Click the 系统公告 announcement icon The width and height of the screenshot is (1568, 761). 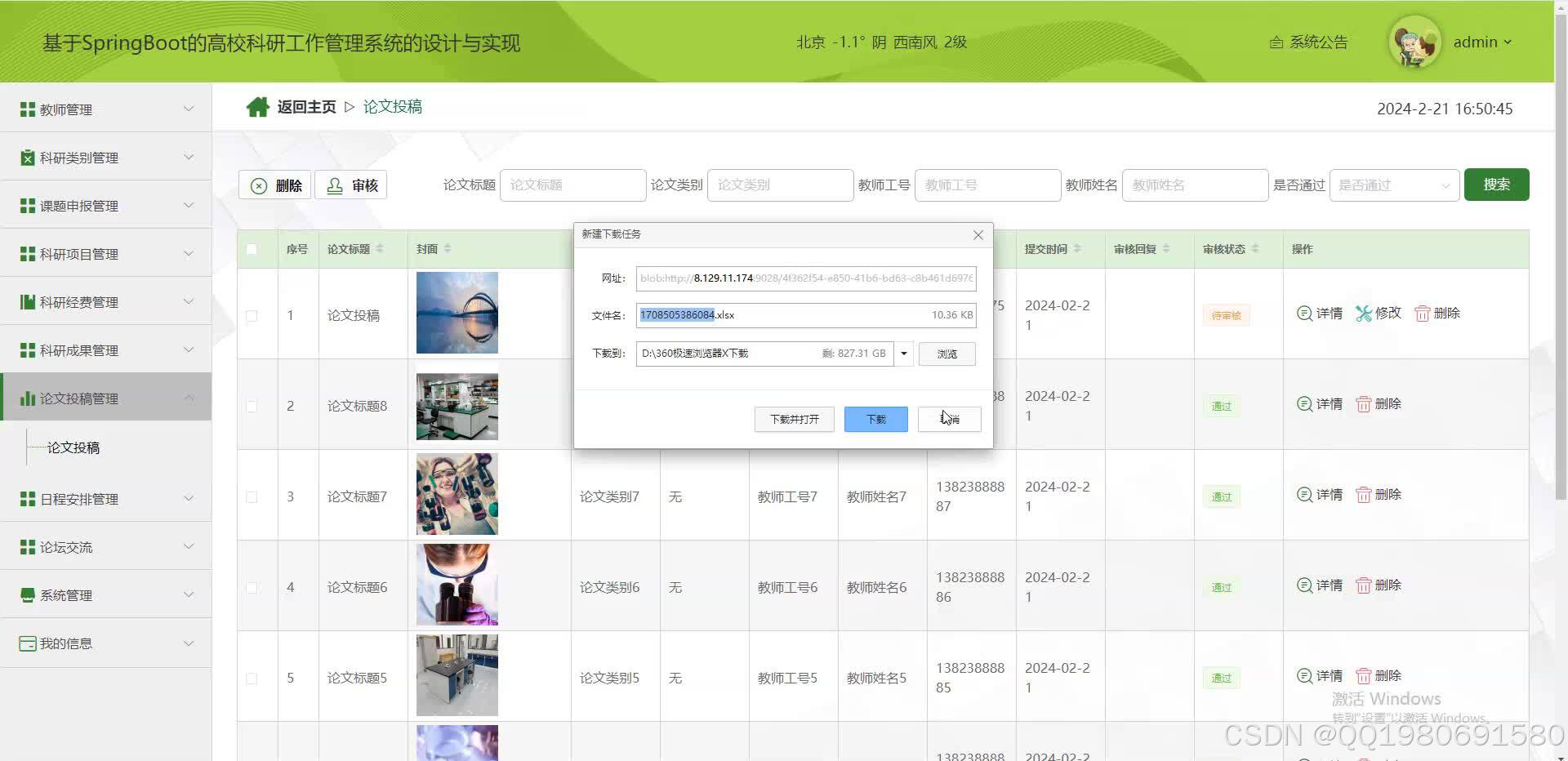click(x=1276, y=42)
